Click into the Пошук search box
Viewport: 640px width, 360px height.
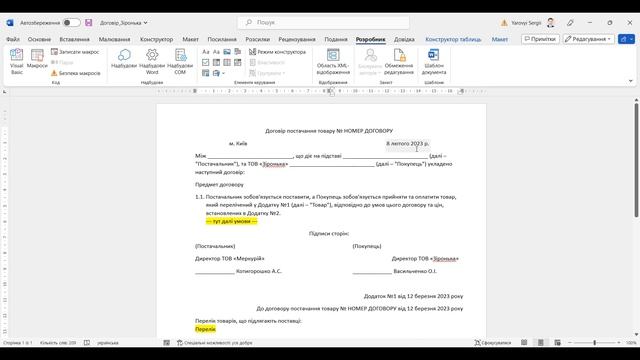click(x=323, y=22)
